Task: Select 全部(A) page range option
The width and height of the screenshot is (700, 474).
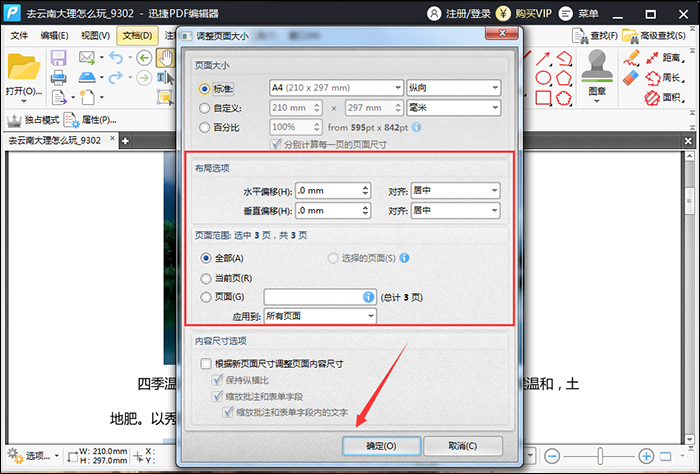Action: tap(206, 258)
